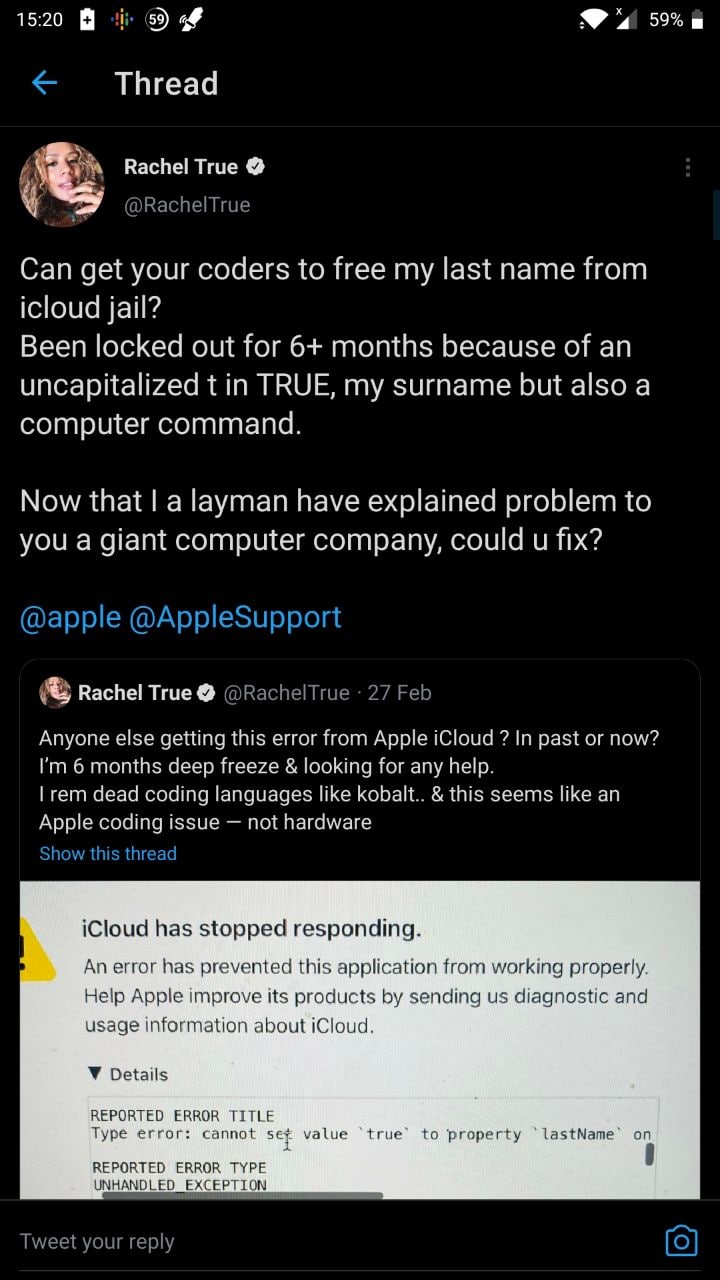The width and height of the screenshot is (720, 1280).
Task: Tap the back arrow in Thread header
Action: point(45,83)
